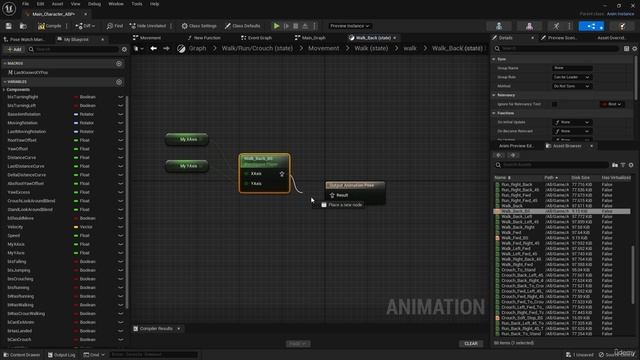Toggle visibility for Speed variable

click(x=120, y=236)
